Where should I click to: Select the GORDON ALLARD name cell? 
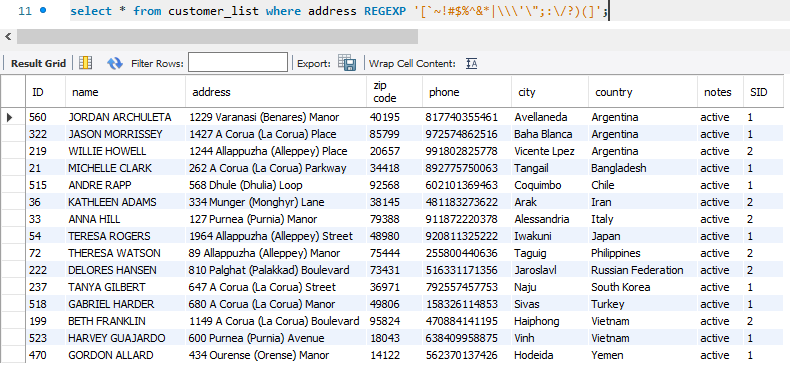pyautogui.click(x=125, y=355)
